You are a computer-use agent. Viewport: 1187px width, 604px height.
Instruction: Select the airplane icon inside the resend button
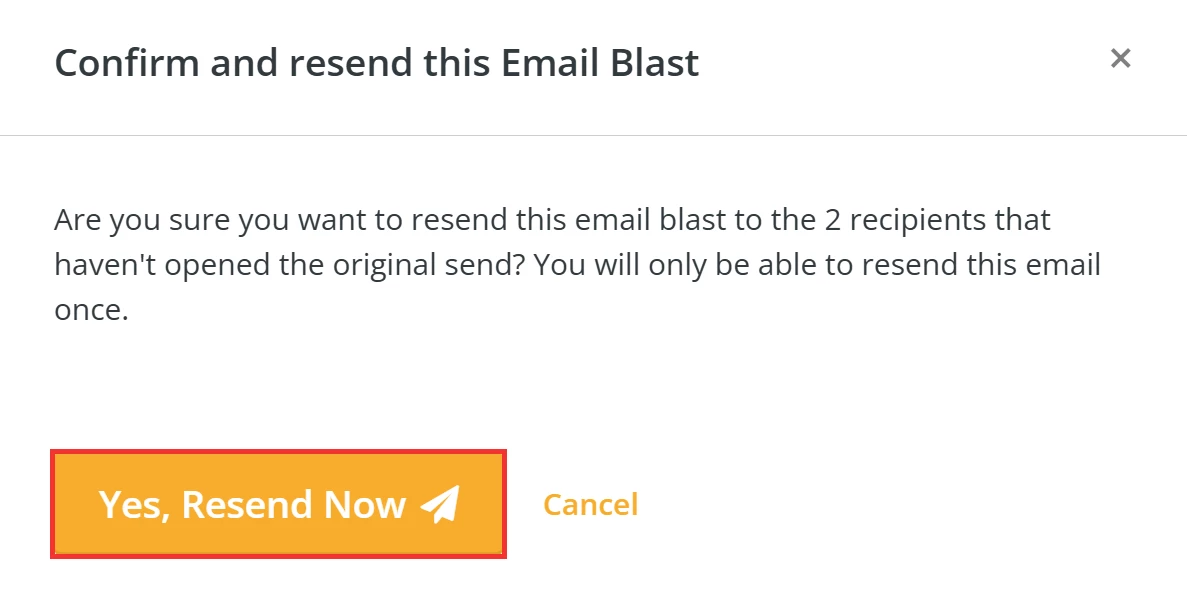(438, 503)
